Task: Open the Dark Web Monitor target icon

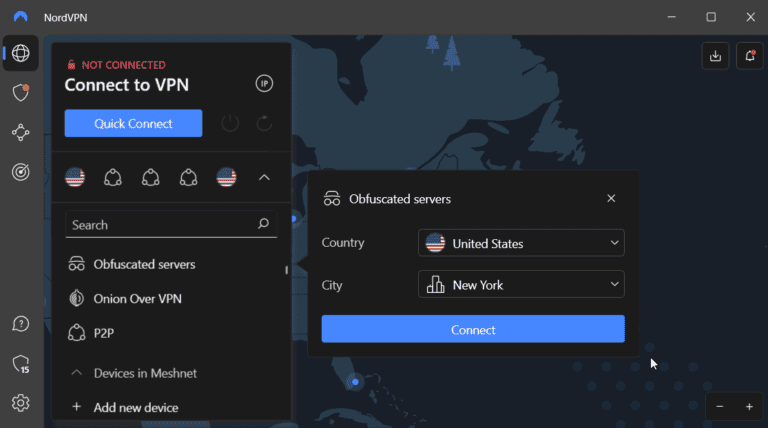Action: (x=20, y=172)
